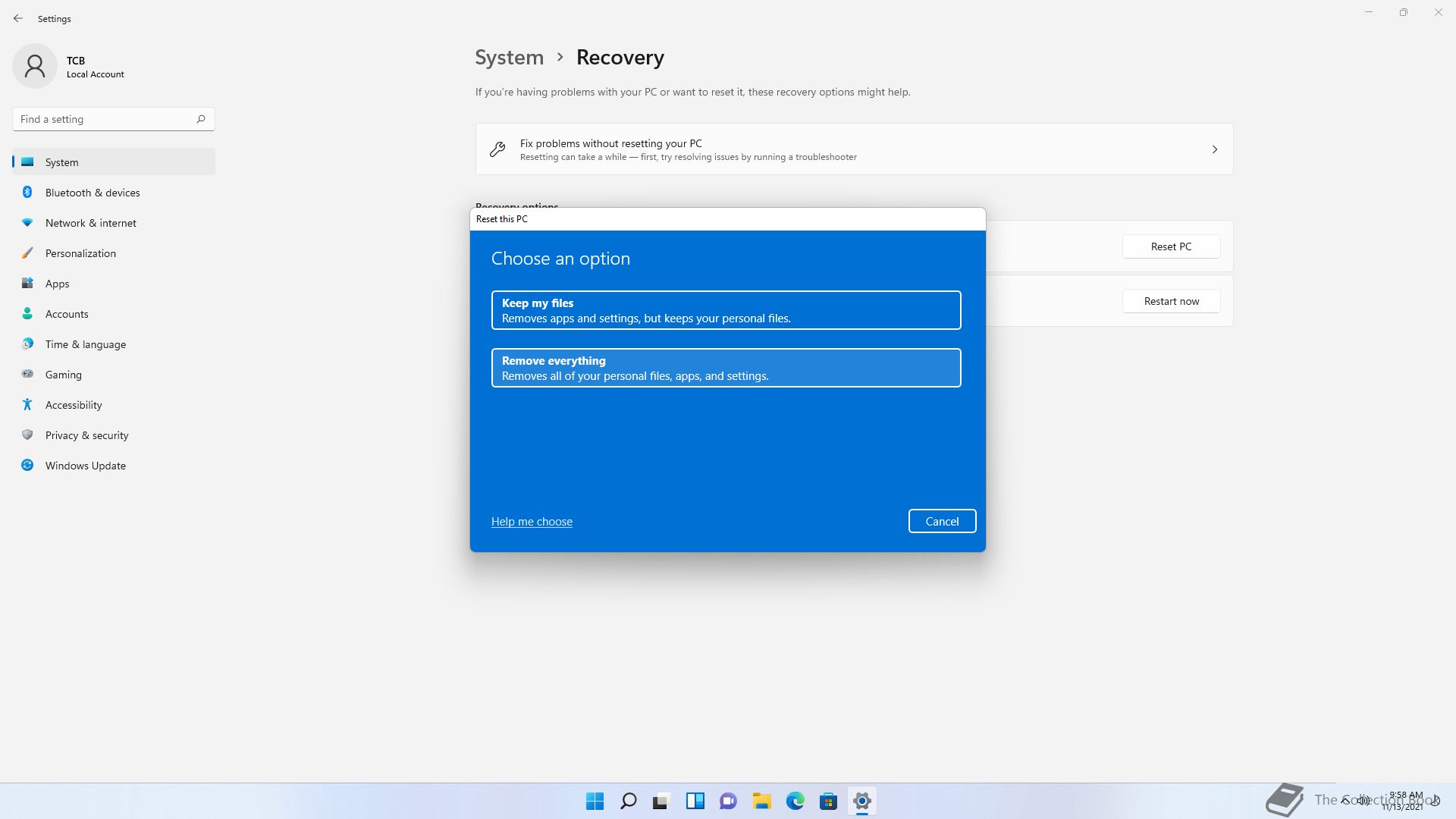This screenshot has height=819, width=1456.
Task: Cancel the Reset this PC dialog
Action: [942, 521]
